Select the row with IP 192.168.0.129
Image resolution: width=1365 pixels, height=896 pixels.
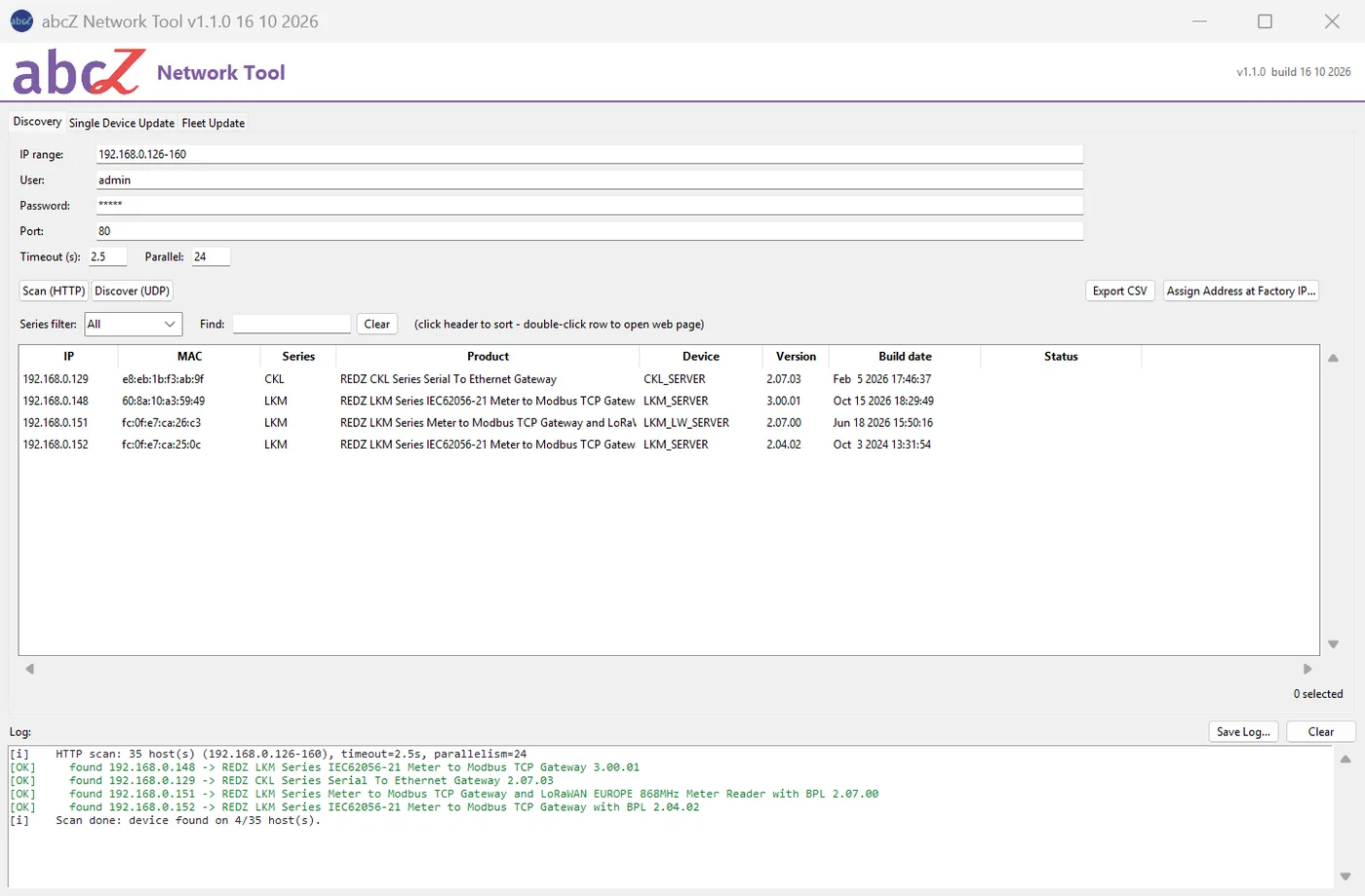(669, 379)
